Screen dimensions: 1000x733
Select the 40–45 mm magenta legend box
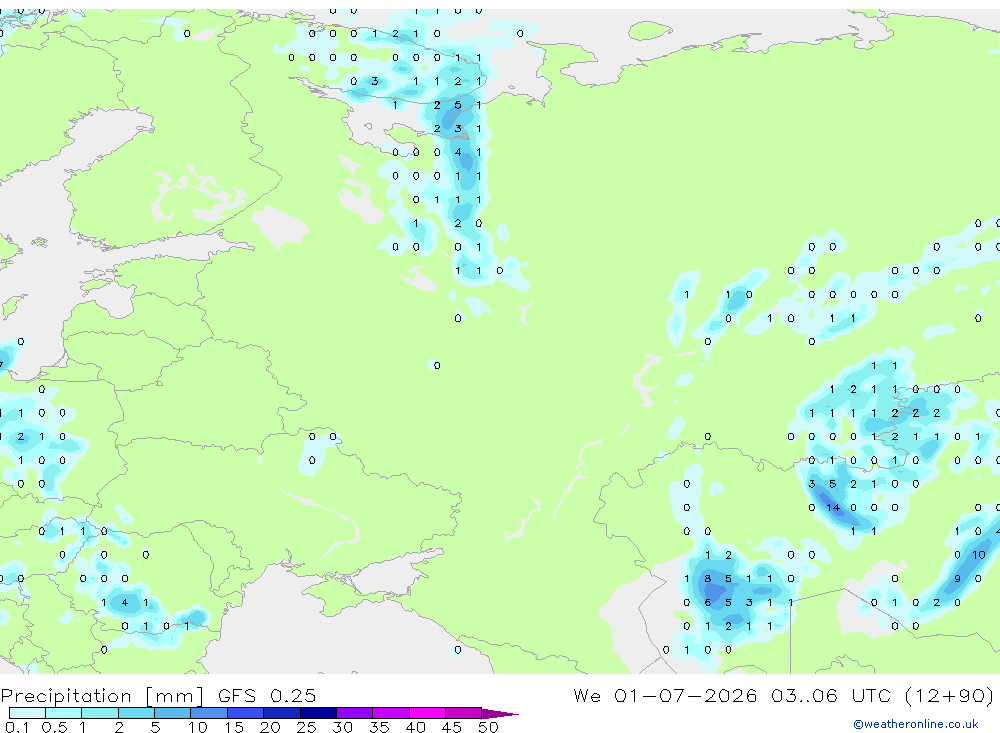tap(427, 713)
